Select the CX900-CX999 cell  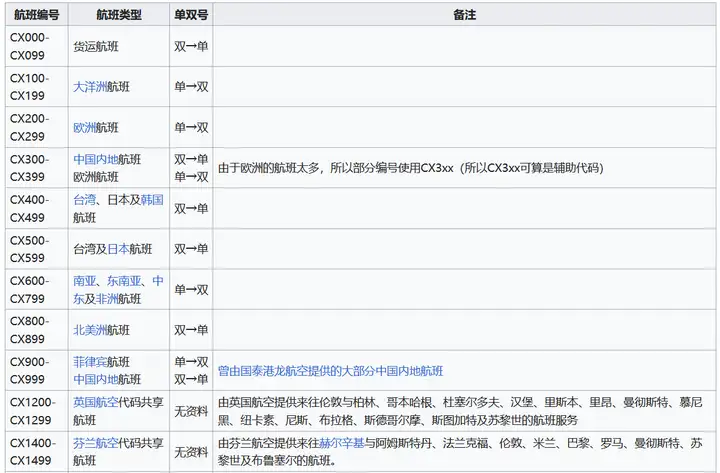pos(37,371)
